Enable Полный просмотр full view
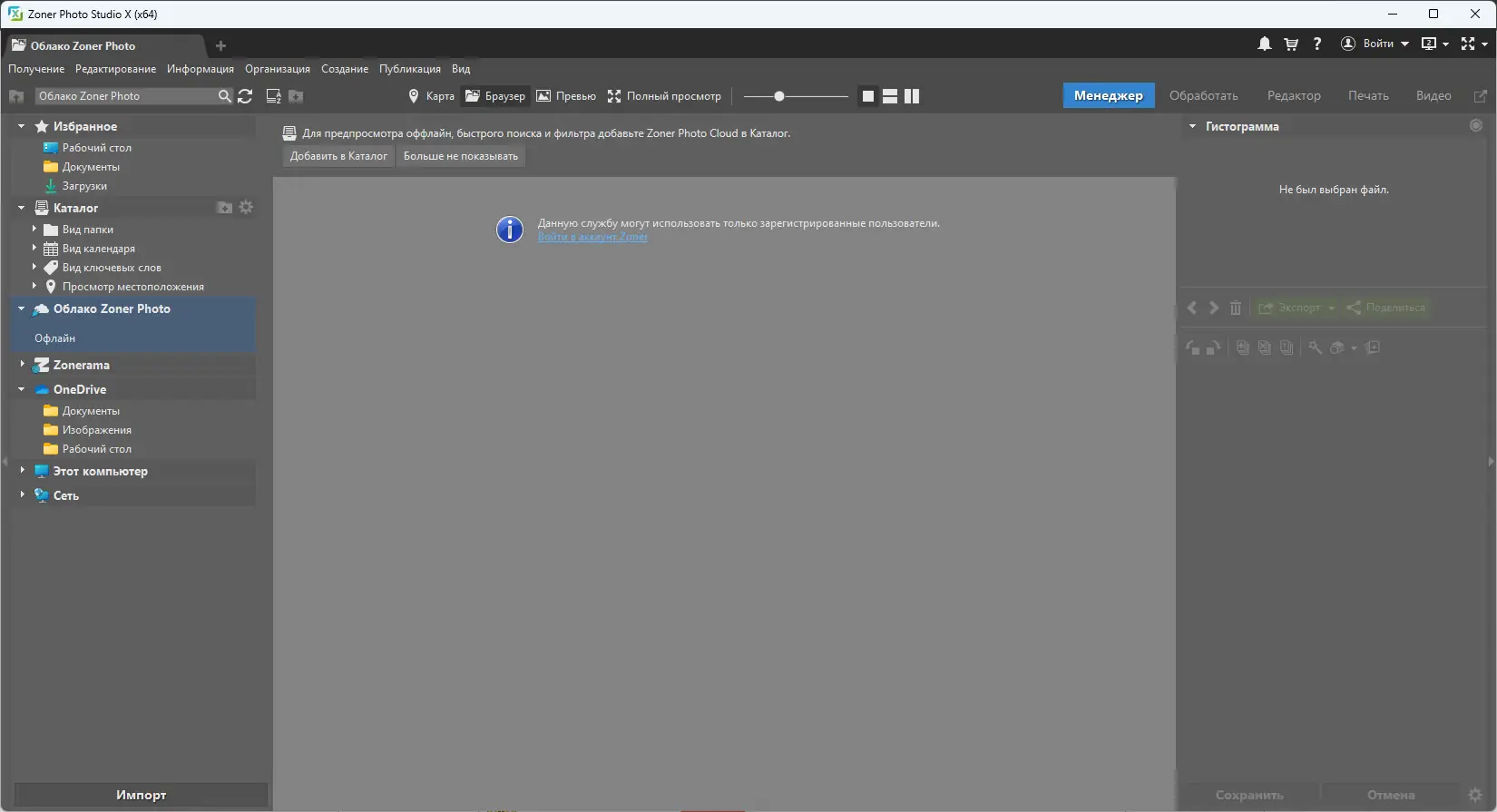The image size is (1497, 812). tap(664, 96)
